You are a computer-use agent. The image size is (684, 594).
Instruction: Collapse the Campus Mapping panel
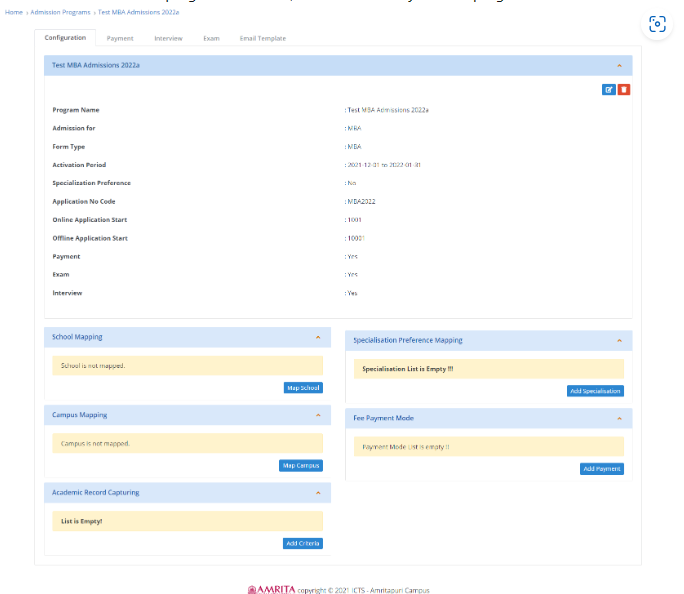click(317, 415)
